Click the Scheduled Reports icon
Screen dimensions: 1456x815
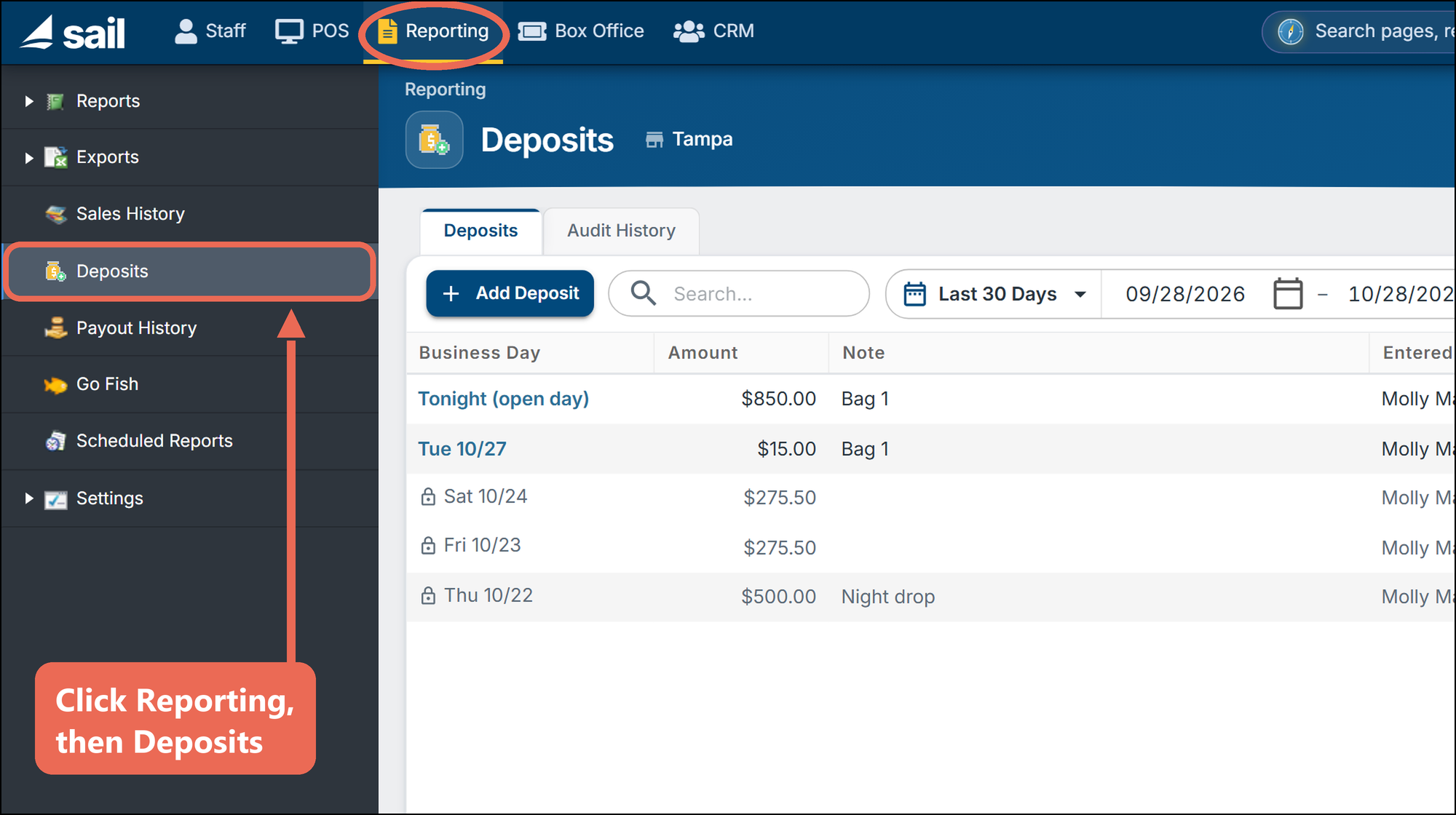(55, 441)
